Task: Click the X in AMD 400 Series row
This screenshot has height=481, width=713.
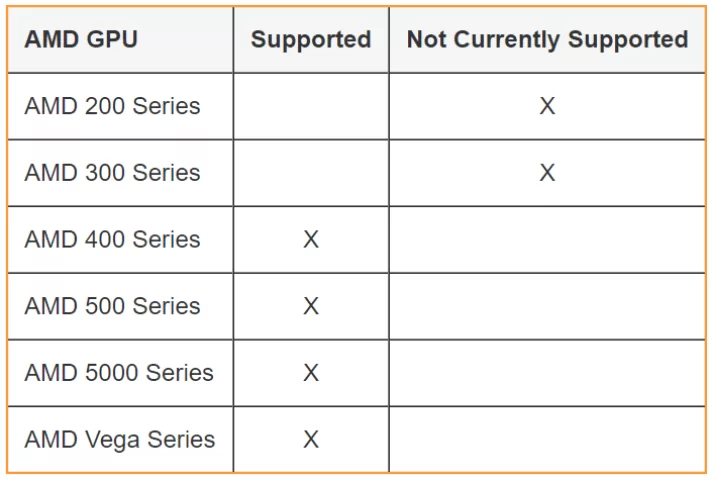Action: (x=311, y=240)
